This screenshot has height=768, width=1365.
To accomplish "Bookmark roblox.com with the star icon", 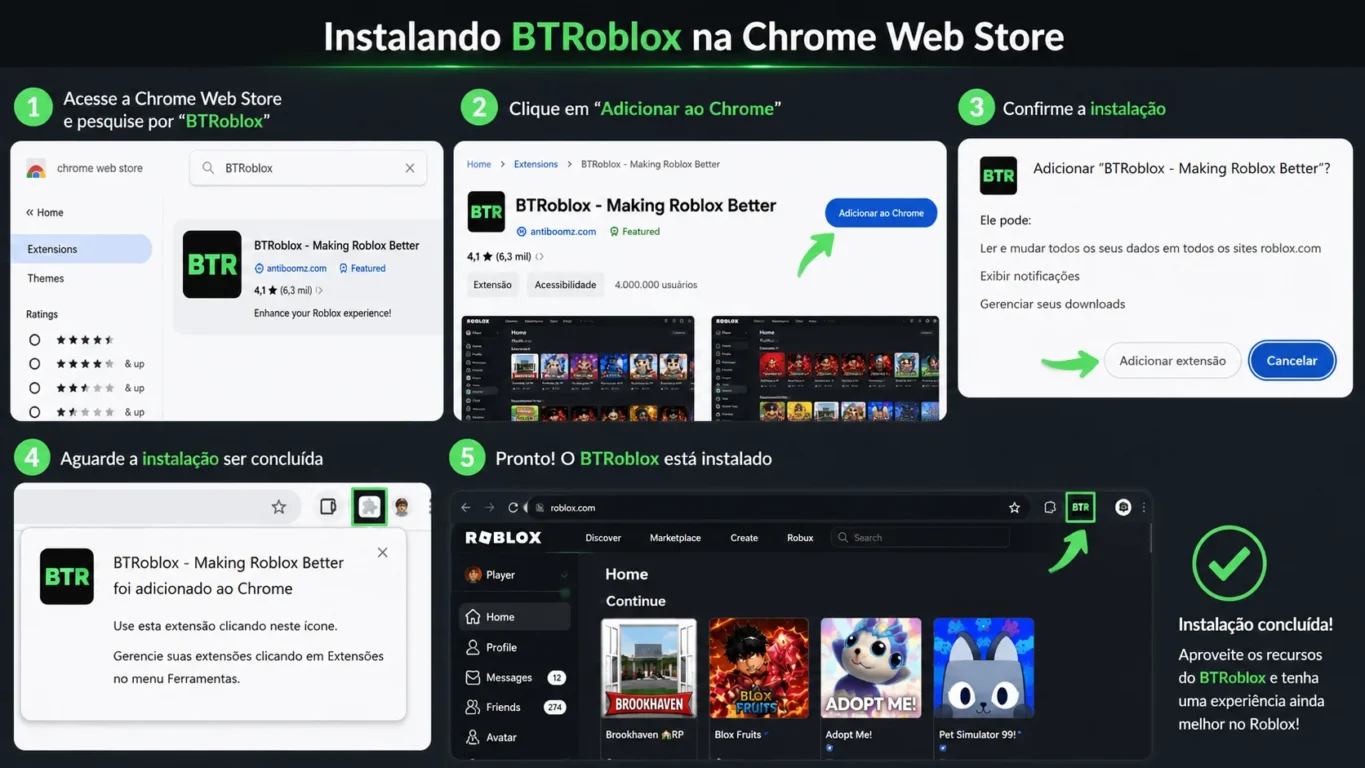I will (x=1014, y=508).
